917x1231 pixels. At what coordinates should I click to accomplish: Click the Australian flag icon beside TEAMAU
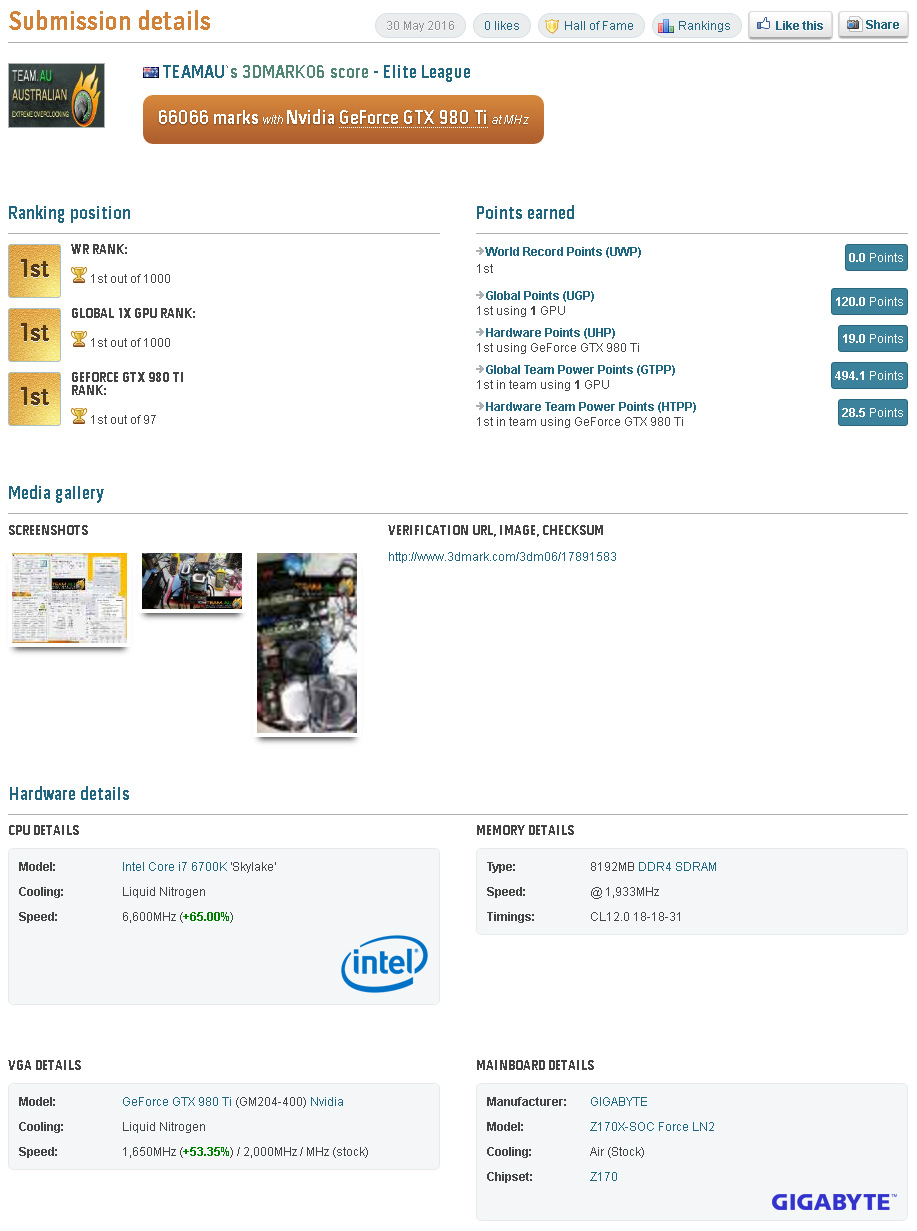[151, 72]
